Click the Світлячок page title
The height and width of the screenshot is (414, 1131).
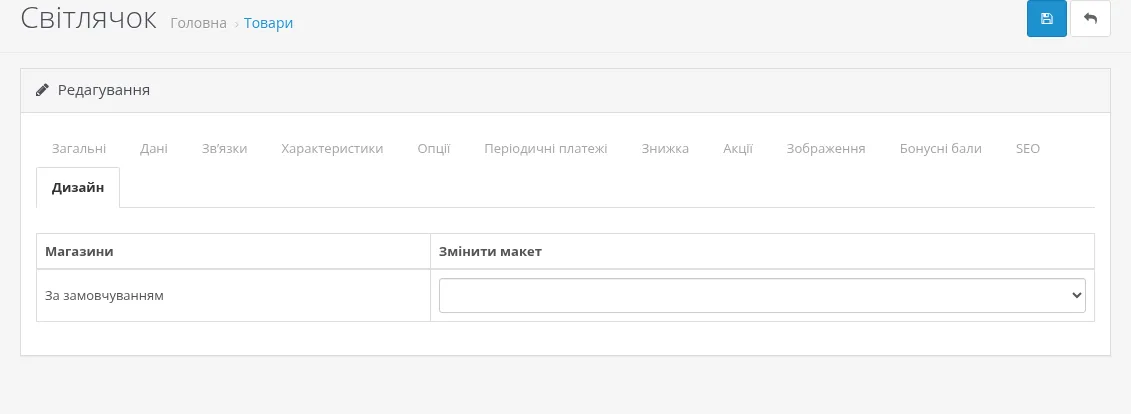(89, 19)
